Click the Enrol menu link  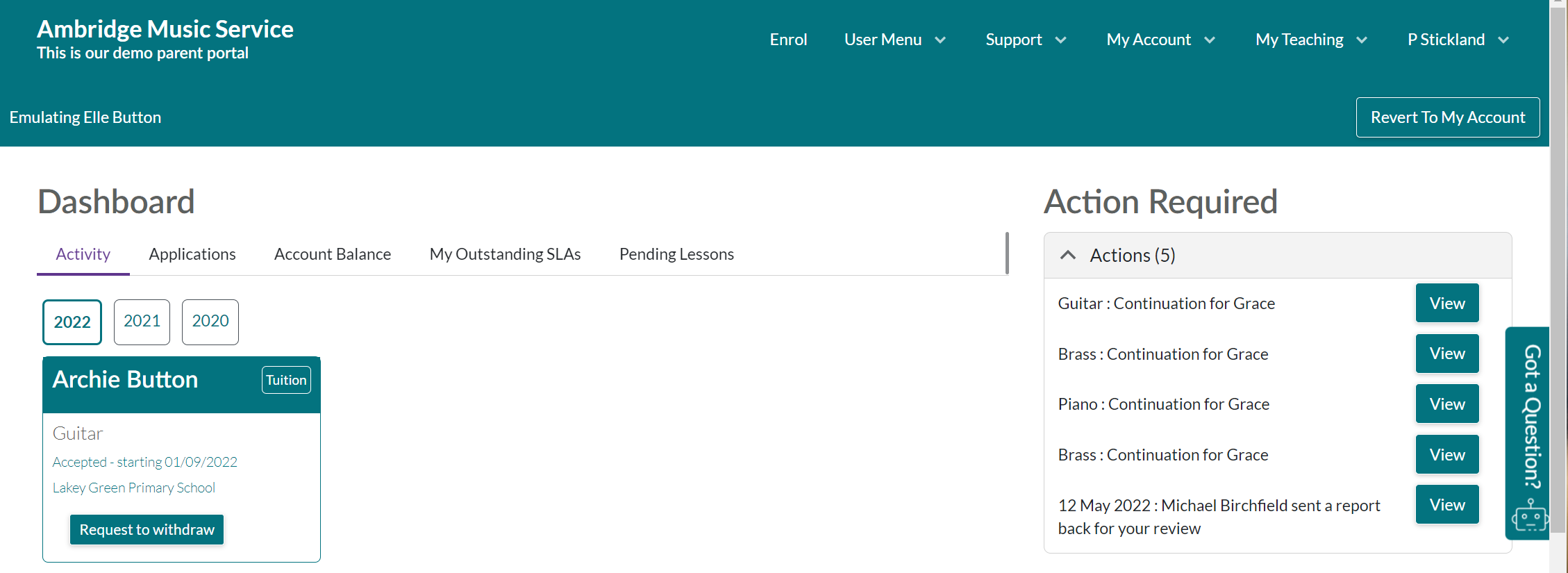pos(788,40)
